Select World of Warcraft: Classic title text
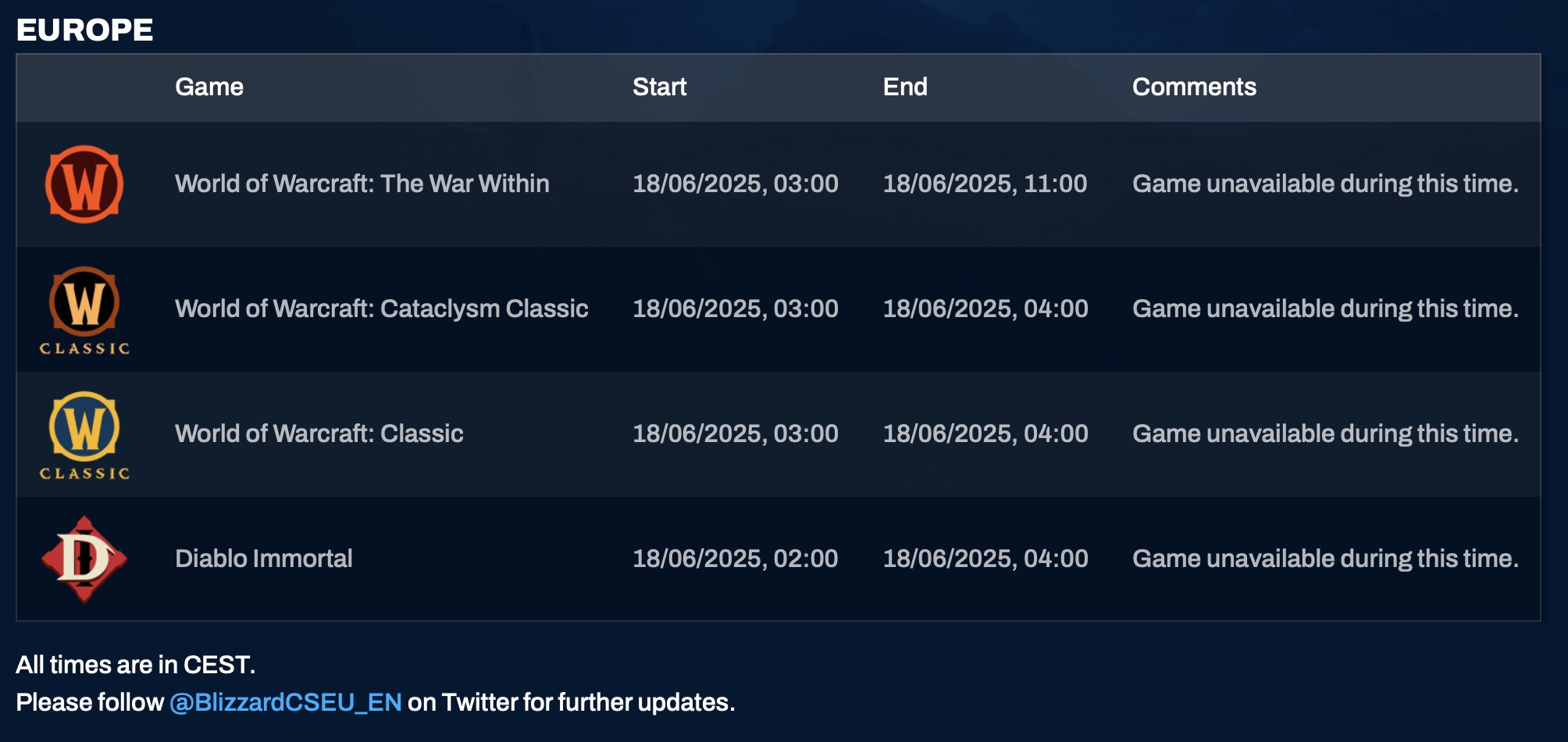1568x742 pixels. click(319, 433)
